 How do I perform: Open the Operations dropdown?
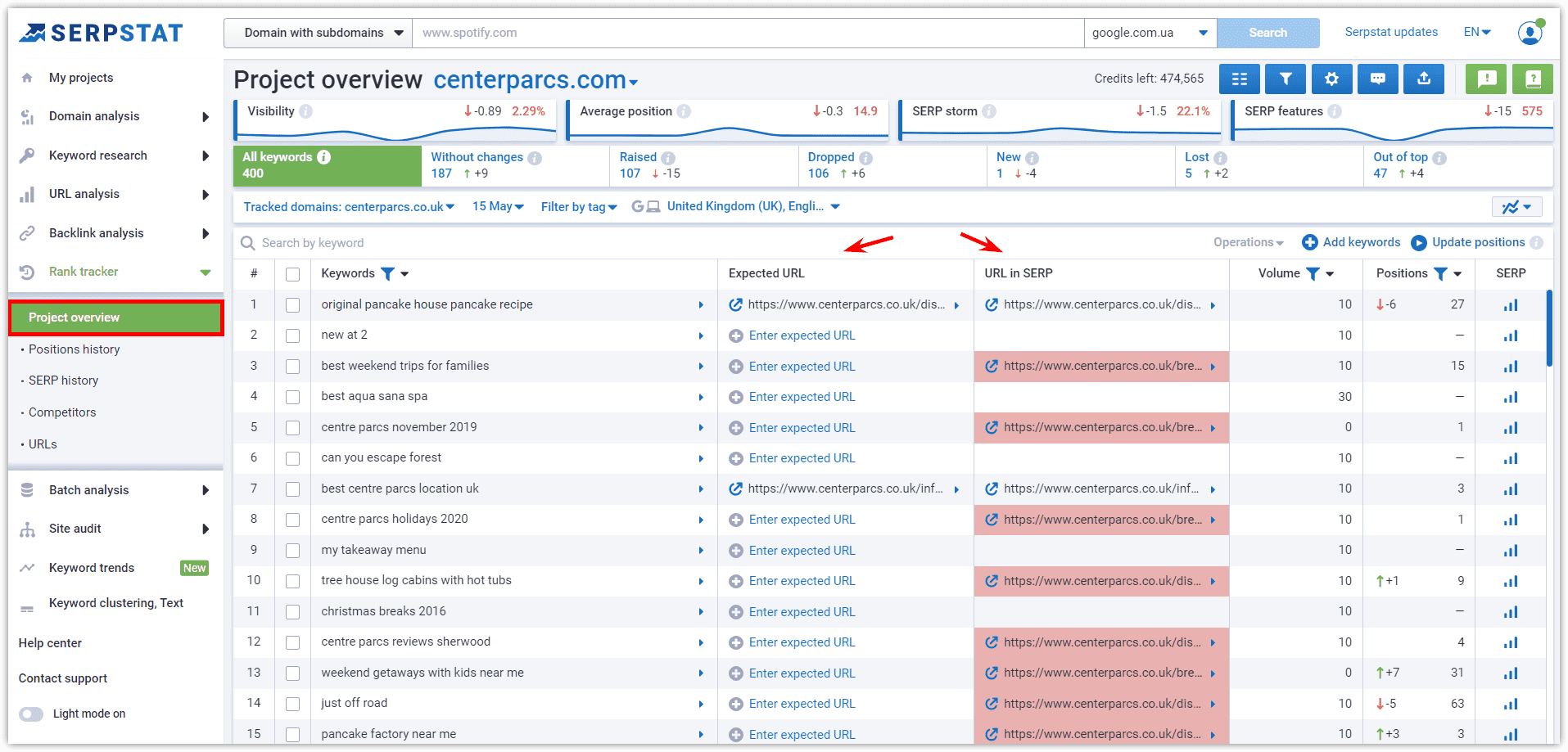tap(1249, 242)
